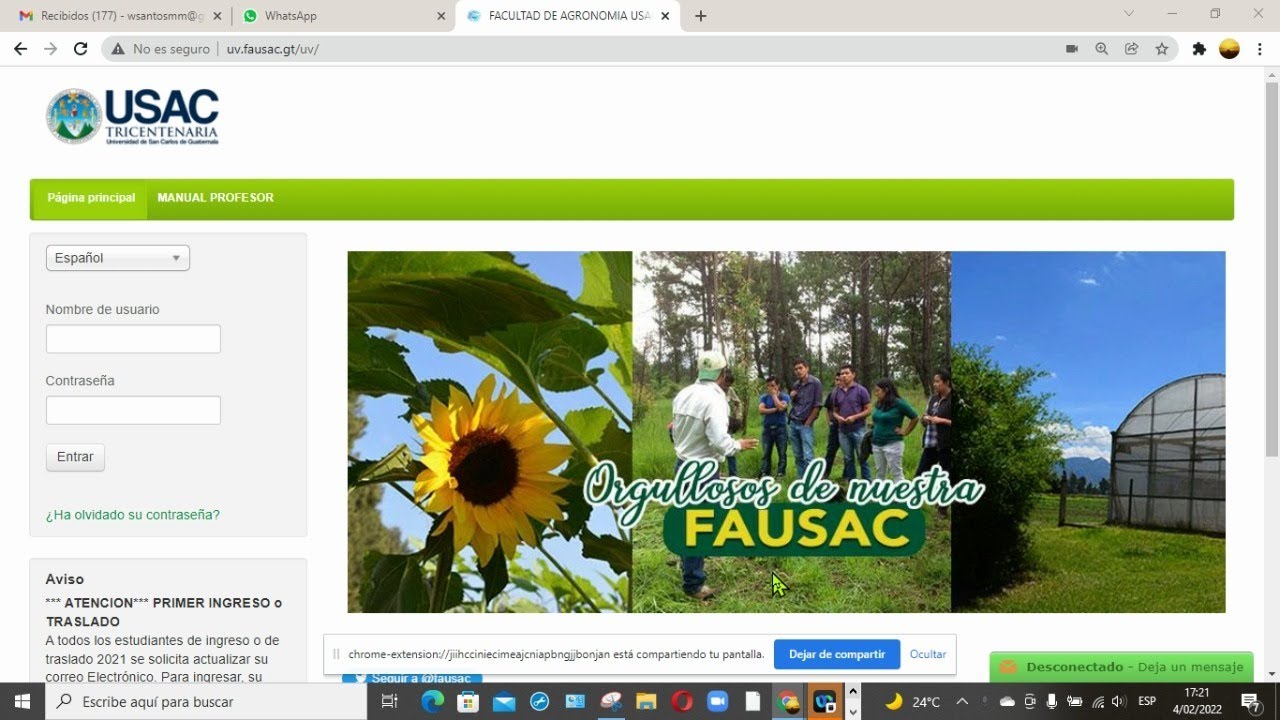The height and width of the screenshot is (720, 1280).
Task: Click the Orgullosos de nuestra FAUSAC banner
Action: tap(786, 432)
